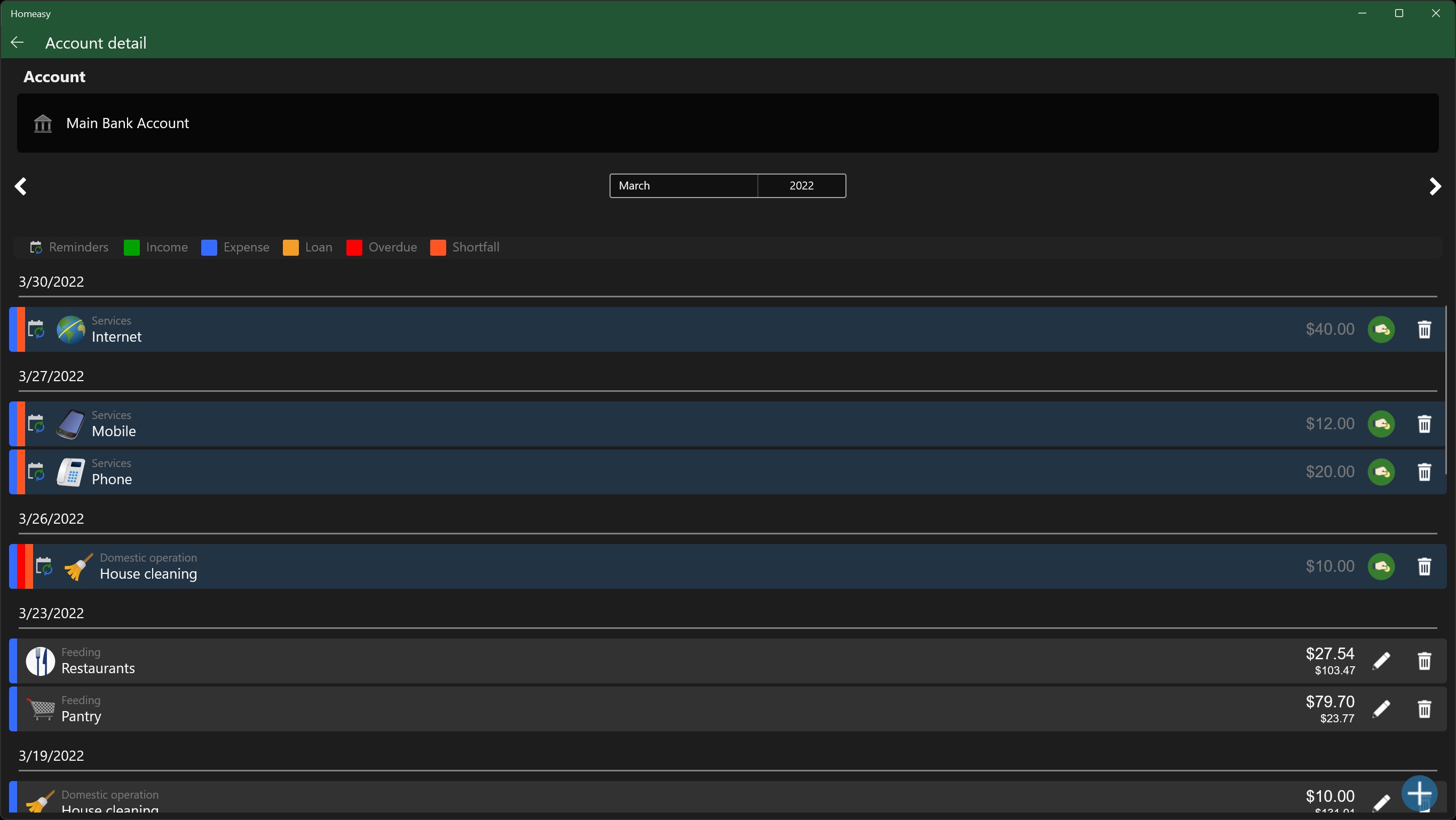Image resolution: width=1456 pixels, height=820 pixels.
Task: Click the recurring reminder icon on Phone
Action: [x=36, y=471]
